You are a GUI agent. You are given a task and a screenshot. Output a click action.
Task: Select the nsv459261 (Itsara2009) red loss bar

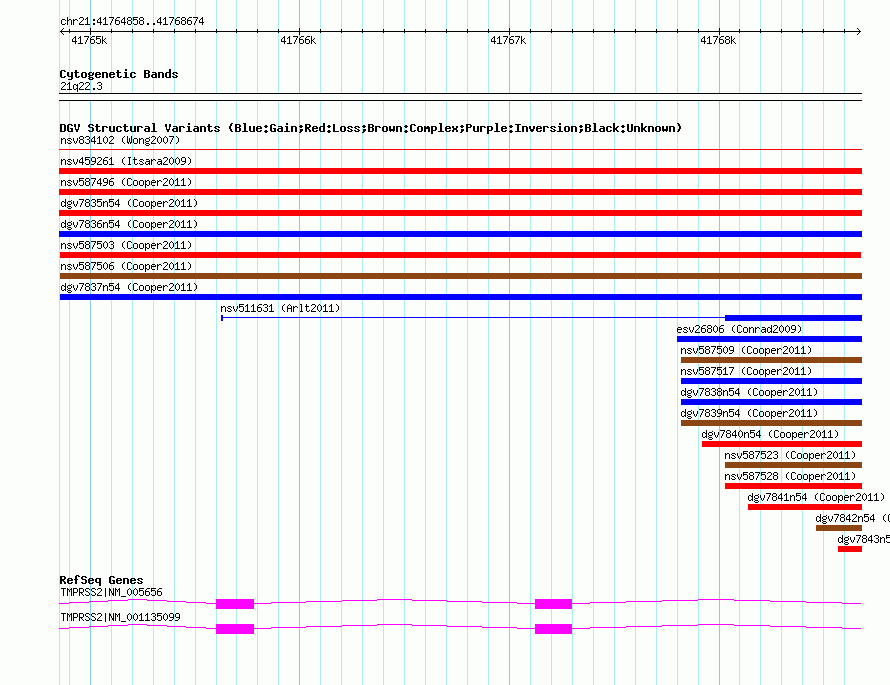[x=460, y=171]
